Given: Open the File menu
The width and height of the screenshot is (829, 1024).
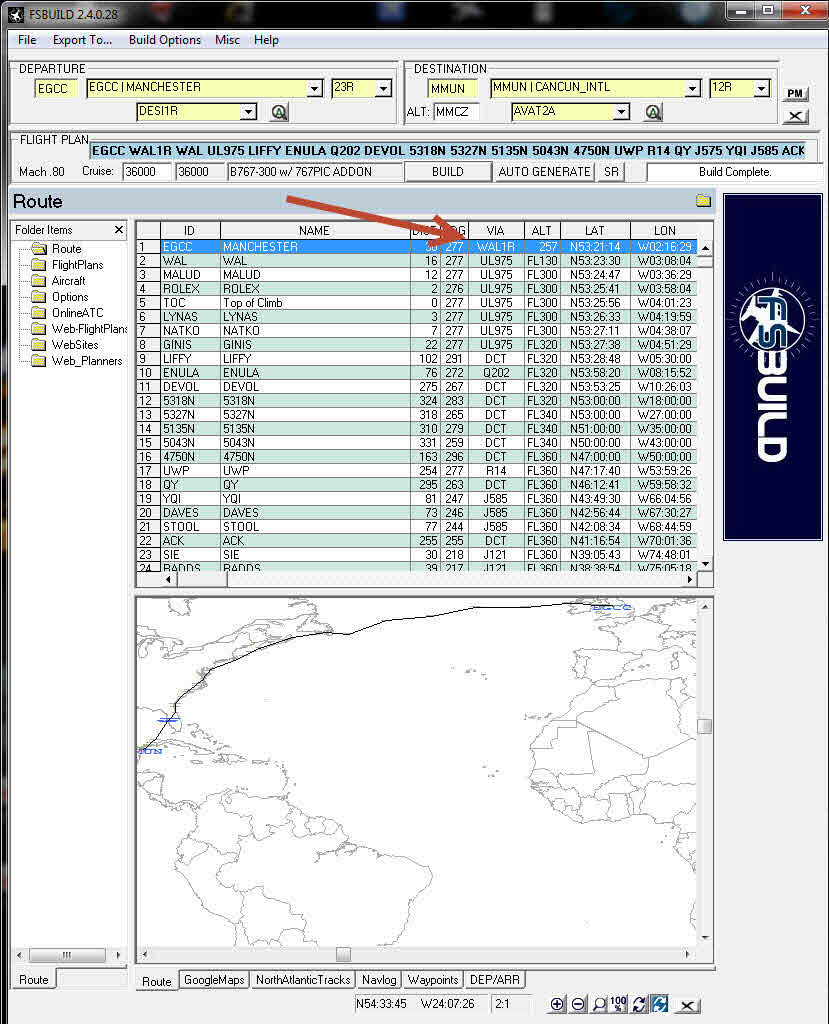Looking at the screenshot, I should (27, 40).
